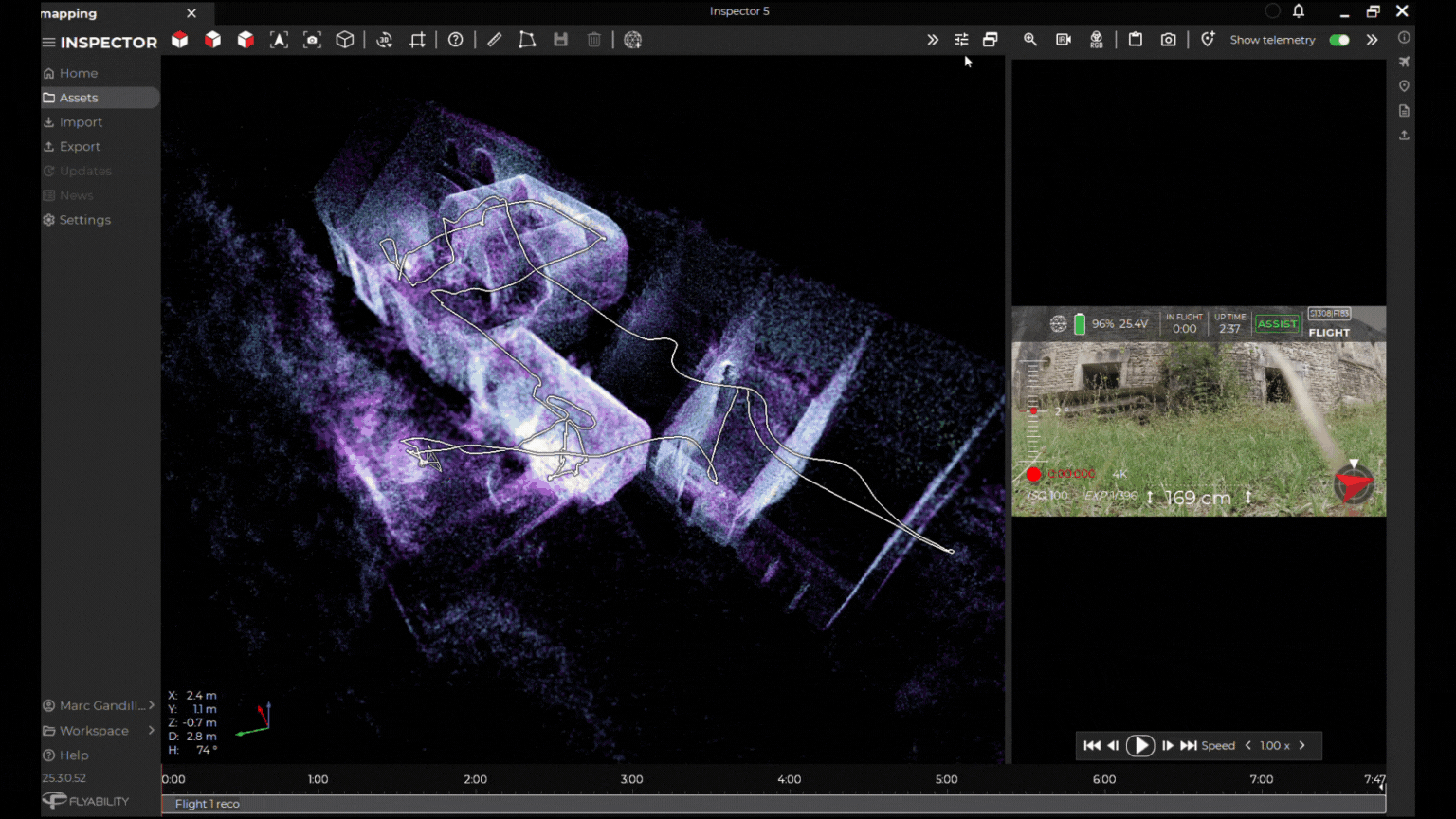Increase playback speed with right arrow
The image size is (1456, 819).
point(1302,746)
